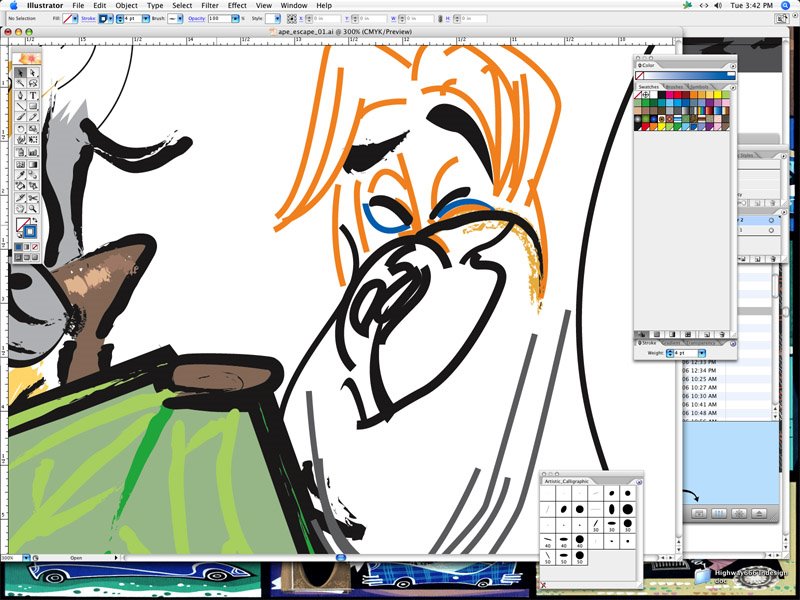Open Weight dropdown in Stroke panel
This screenshot has height=600, width=800.
tap(702, 353)
